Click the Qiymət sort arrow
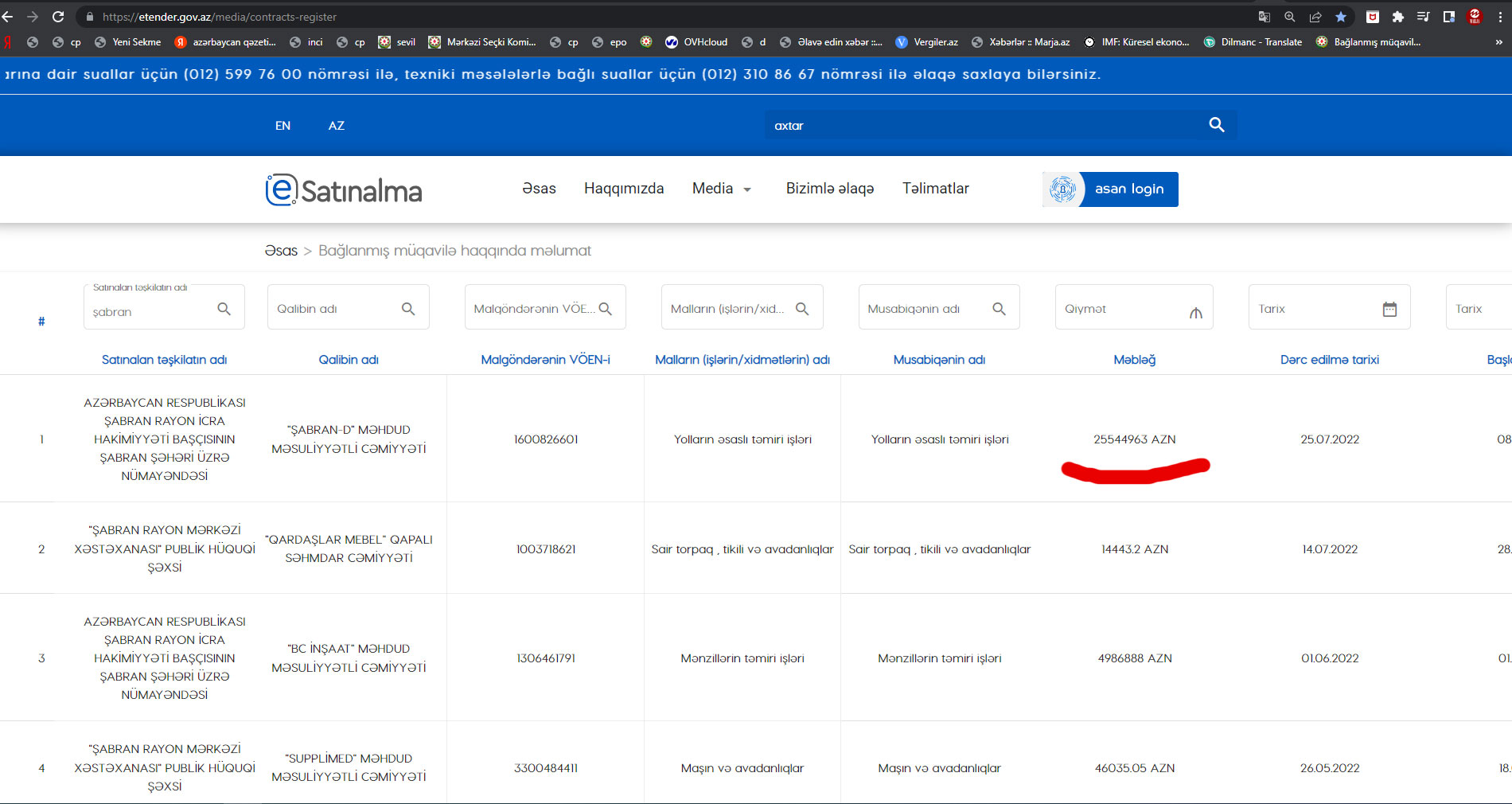The width and height of the screenshot is (1512, 804). tap(1195, 312)
